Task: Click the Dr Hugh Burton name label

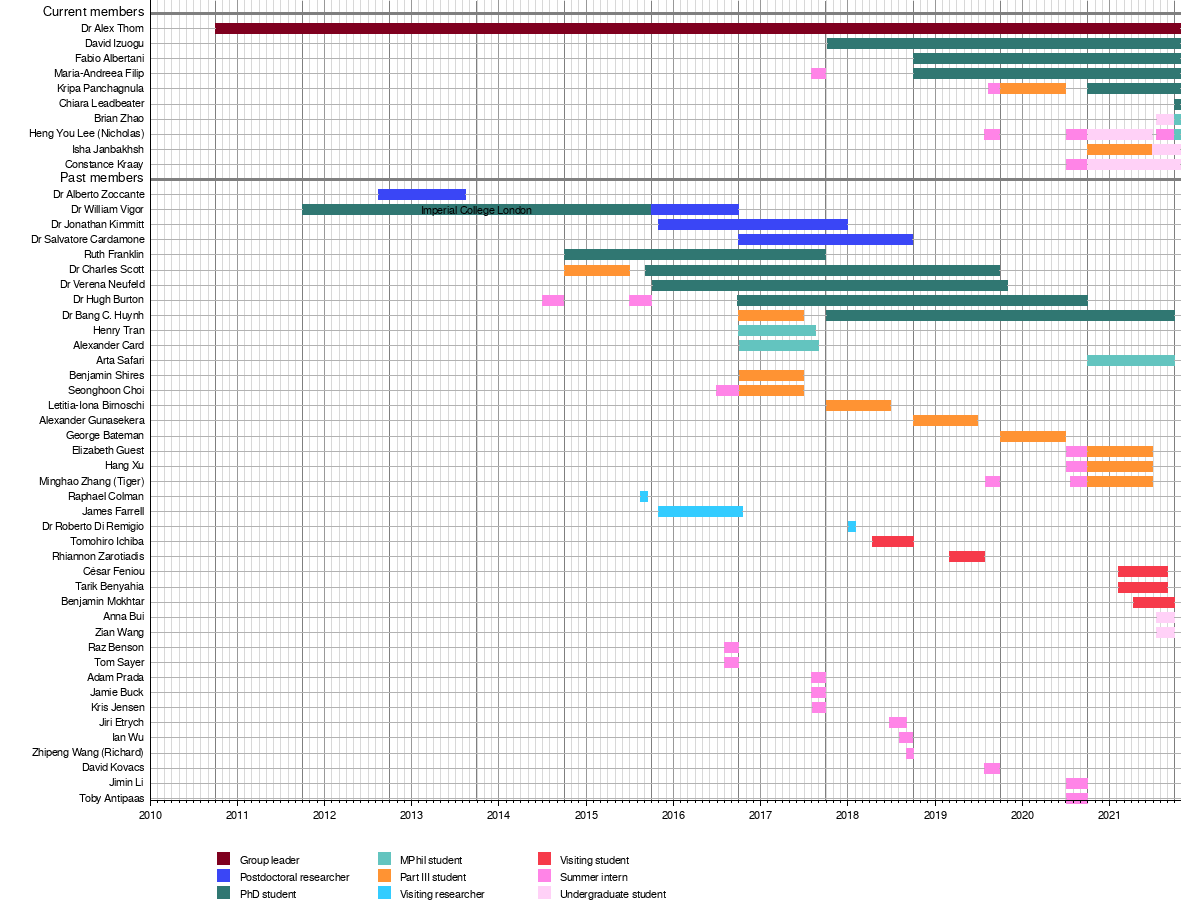Action: (x=108, y=300)
